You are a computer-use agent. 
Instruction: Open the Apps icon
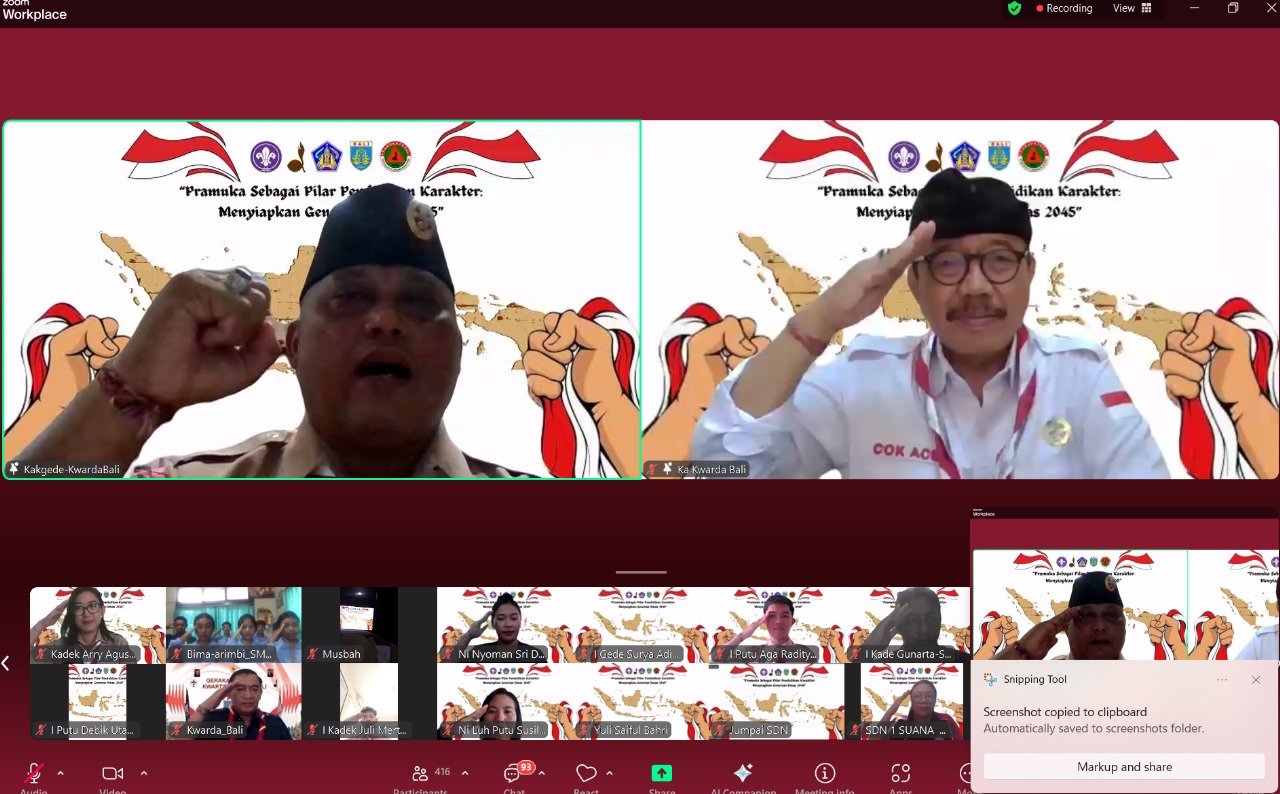pyautogui.click(x=901, y=773)
